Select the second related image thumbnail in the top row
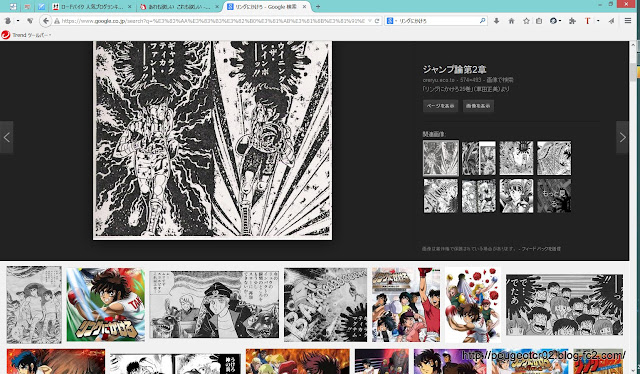Viewport: 640px width, 374px height. pyautogui.click(x=478, y=158)
